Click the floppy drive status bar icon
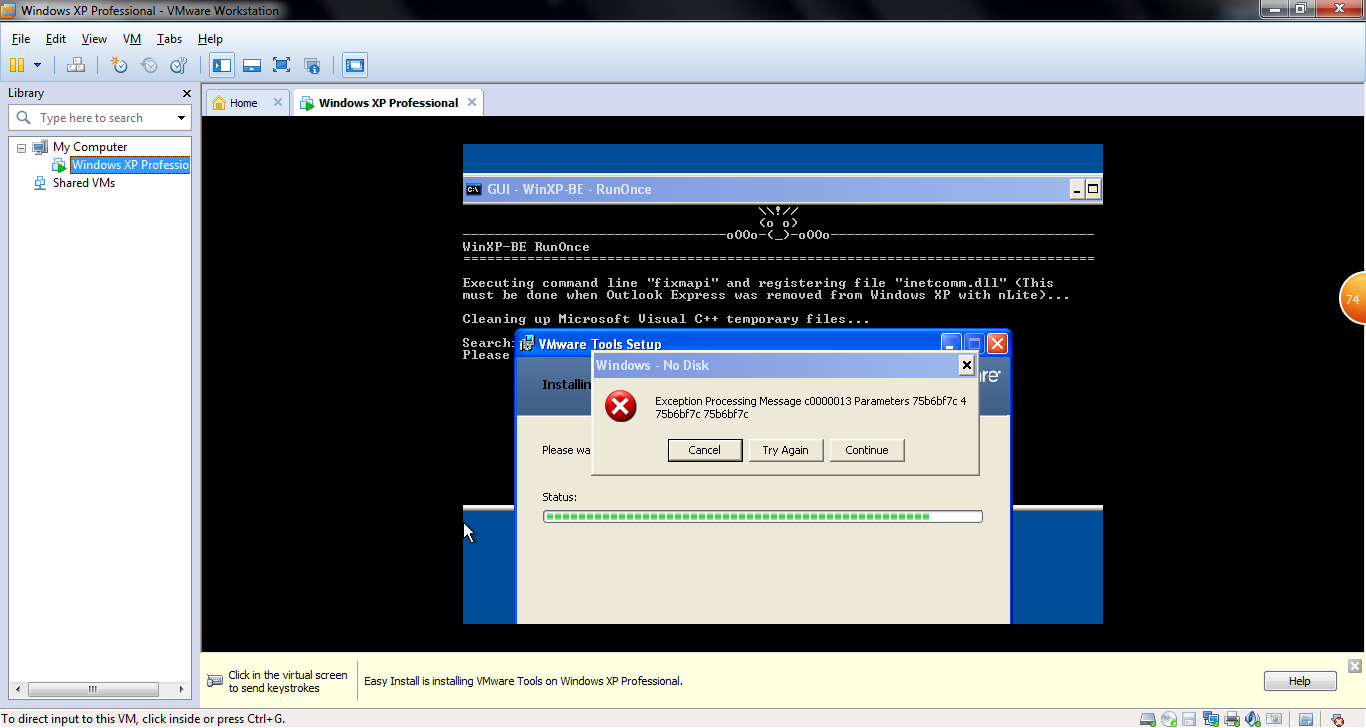 click(x=1189, y=719)
